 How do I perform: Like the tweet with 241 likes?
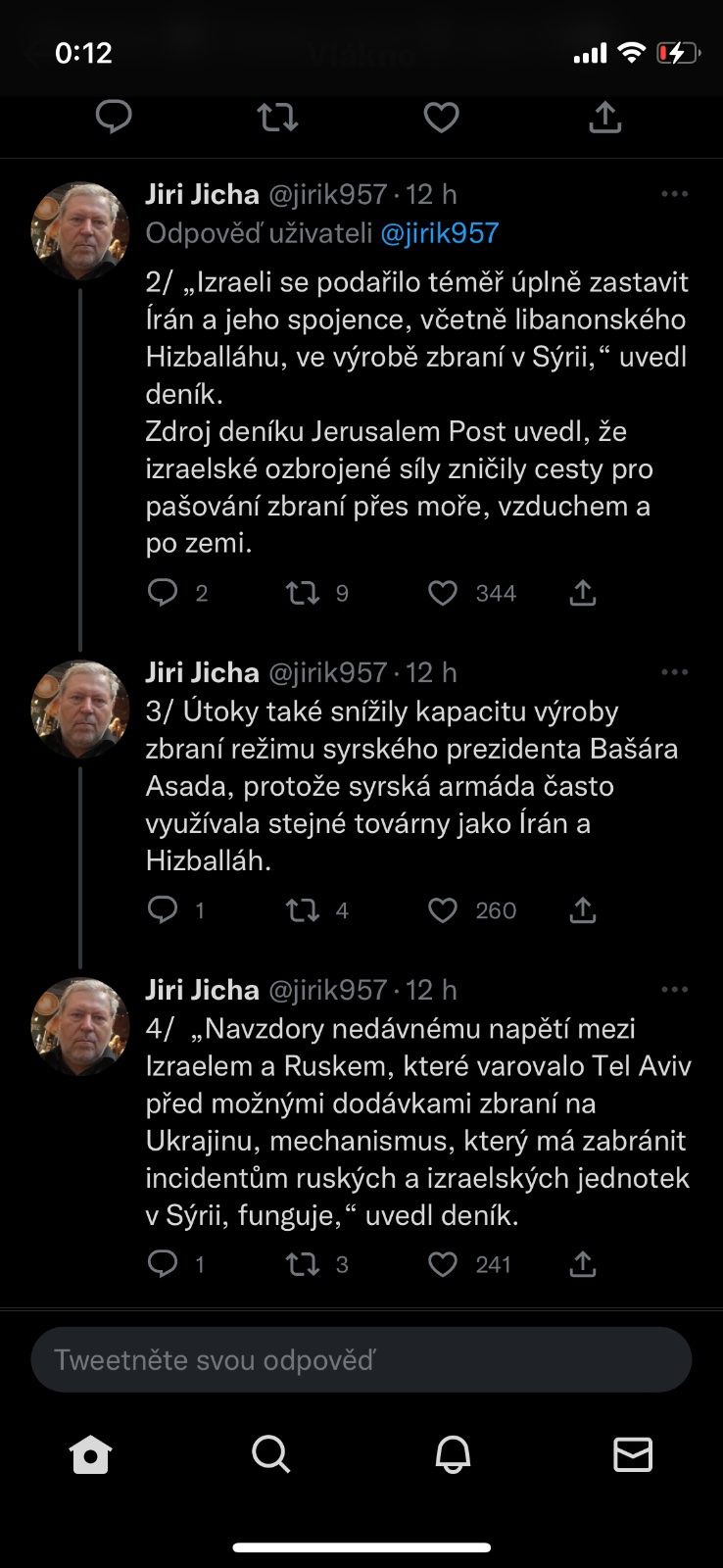[443, 1264]
